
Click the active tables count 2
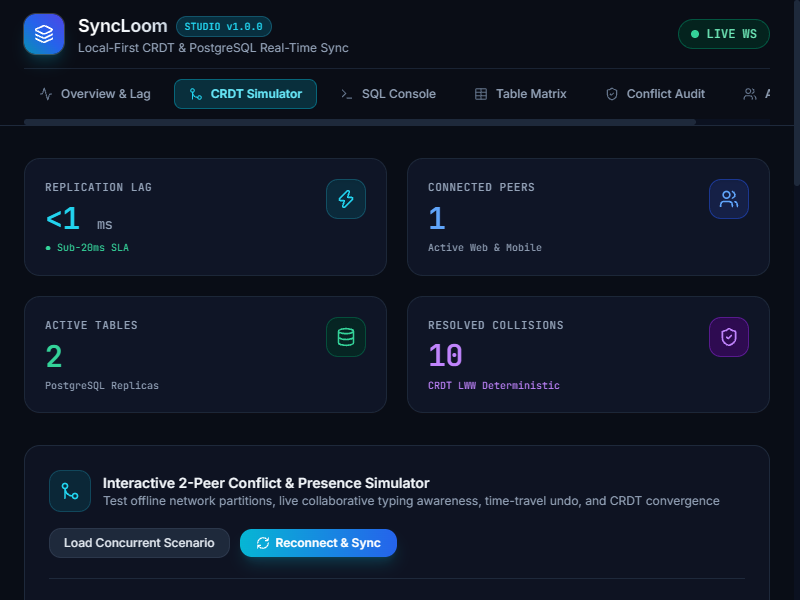click(54, 356)
